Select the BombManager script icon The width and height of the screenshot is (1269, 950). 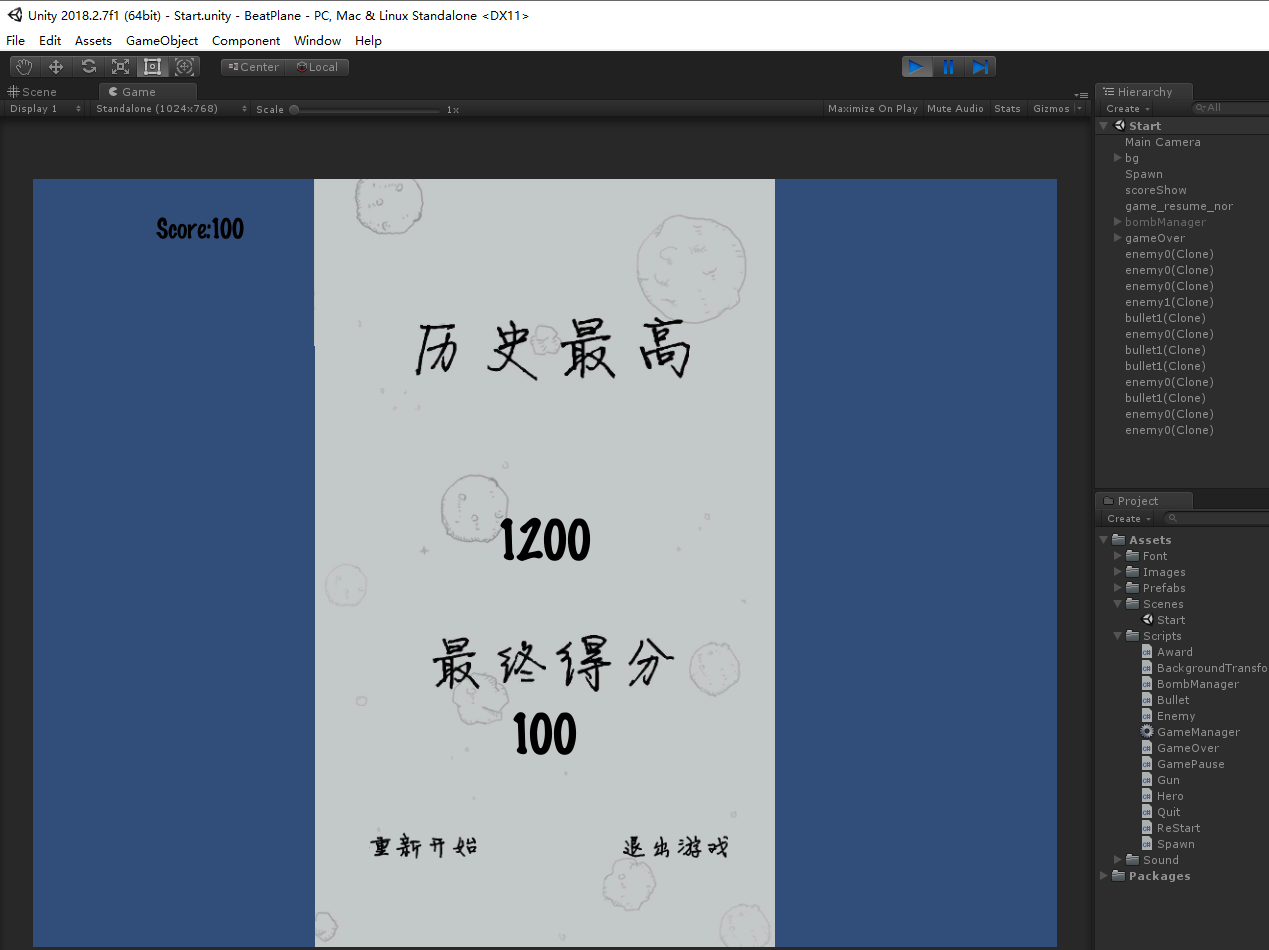click(1147, 684)
